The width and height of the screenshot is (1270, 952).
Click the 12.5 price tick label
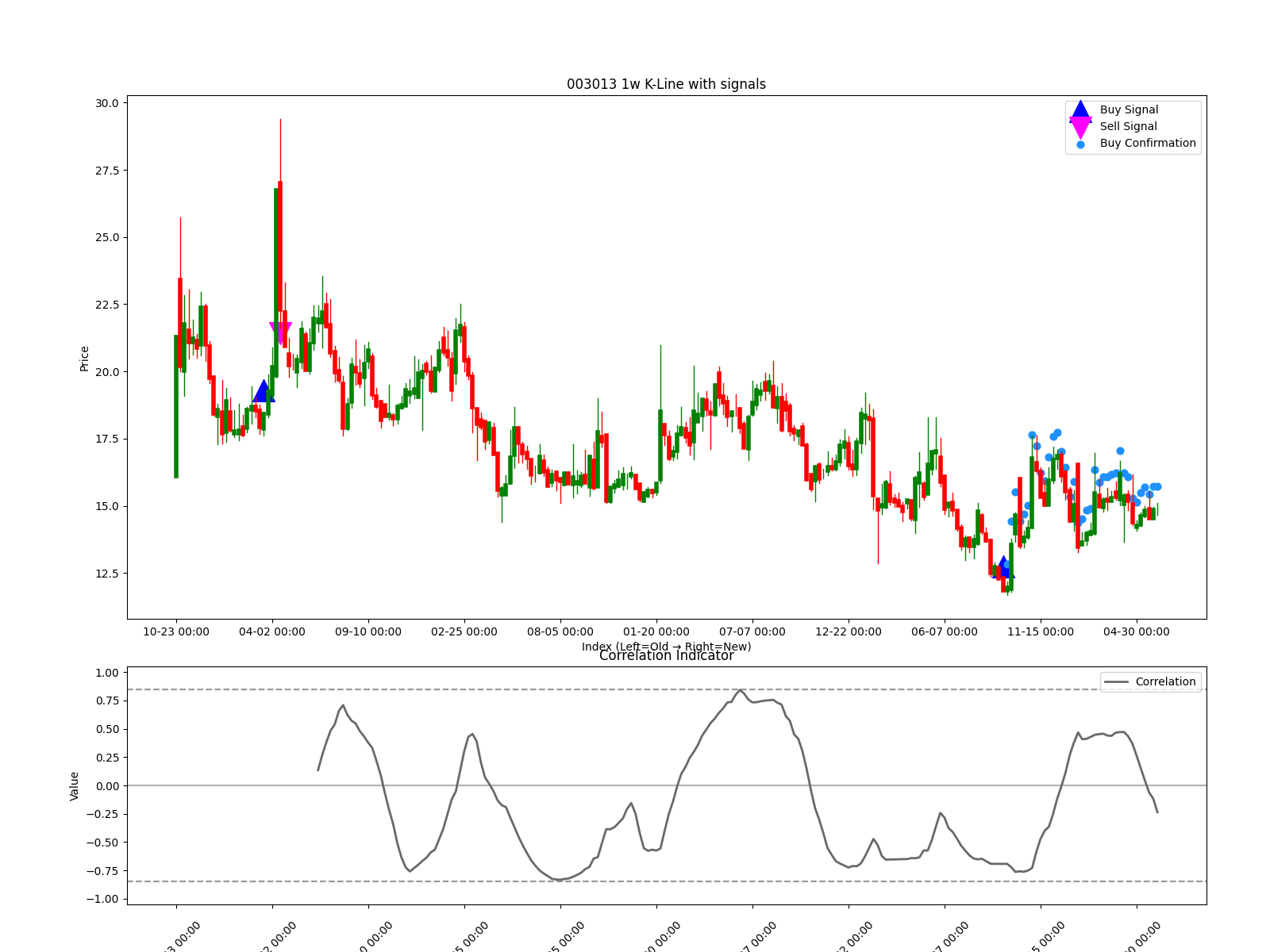106,574
